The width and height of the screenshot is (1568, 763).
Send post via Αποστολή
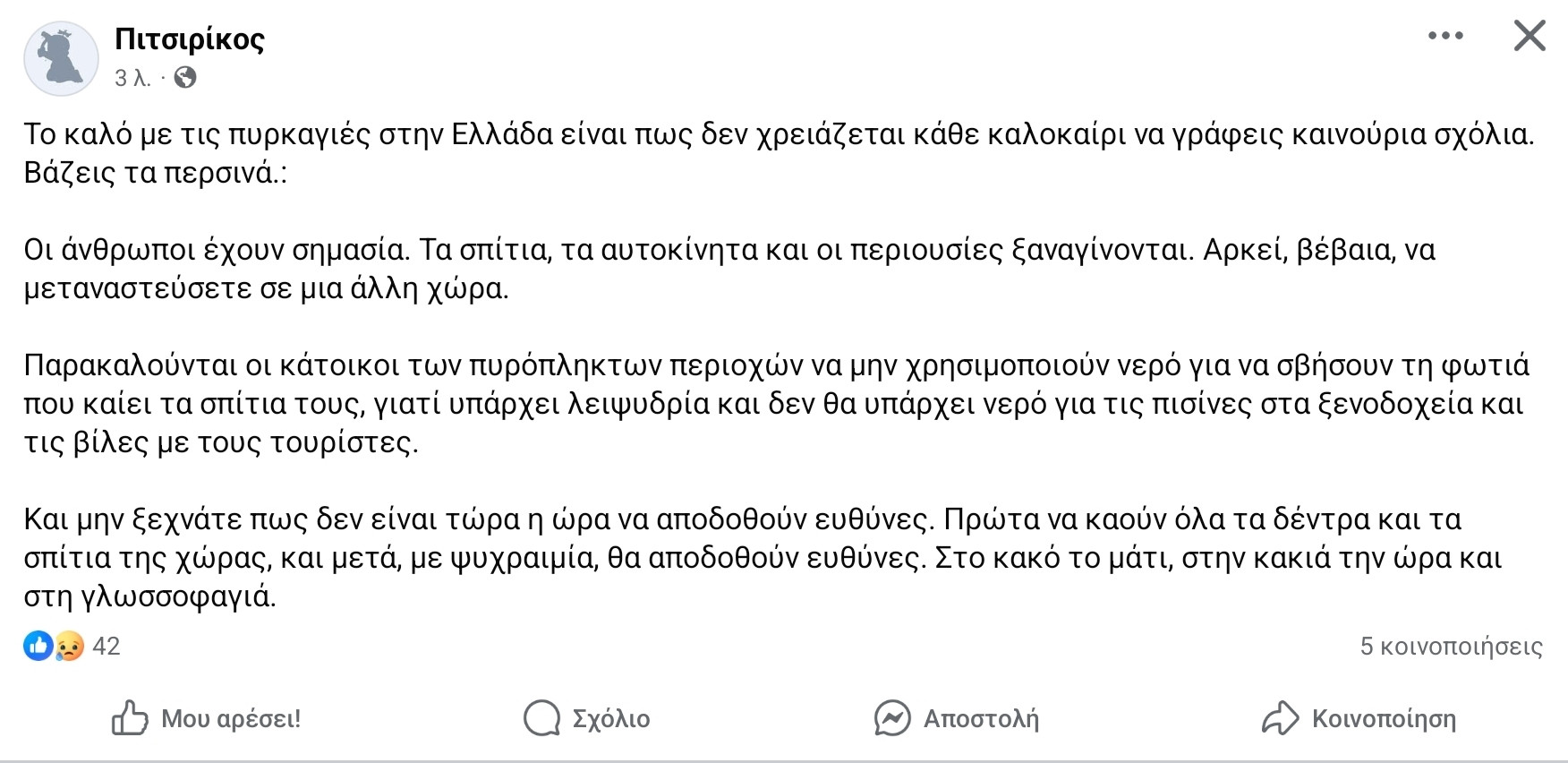click(981, 718)
